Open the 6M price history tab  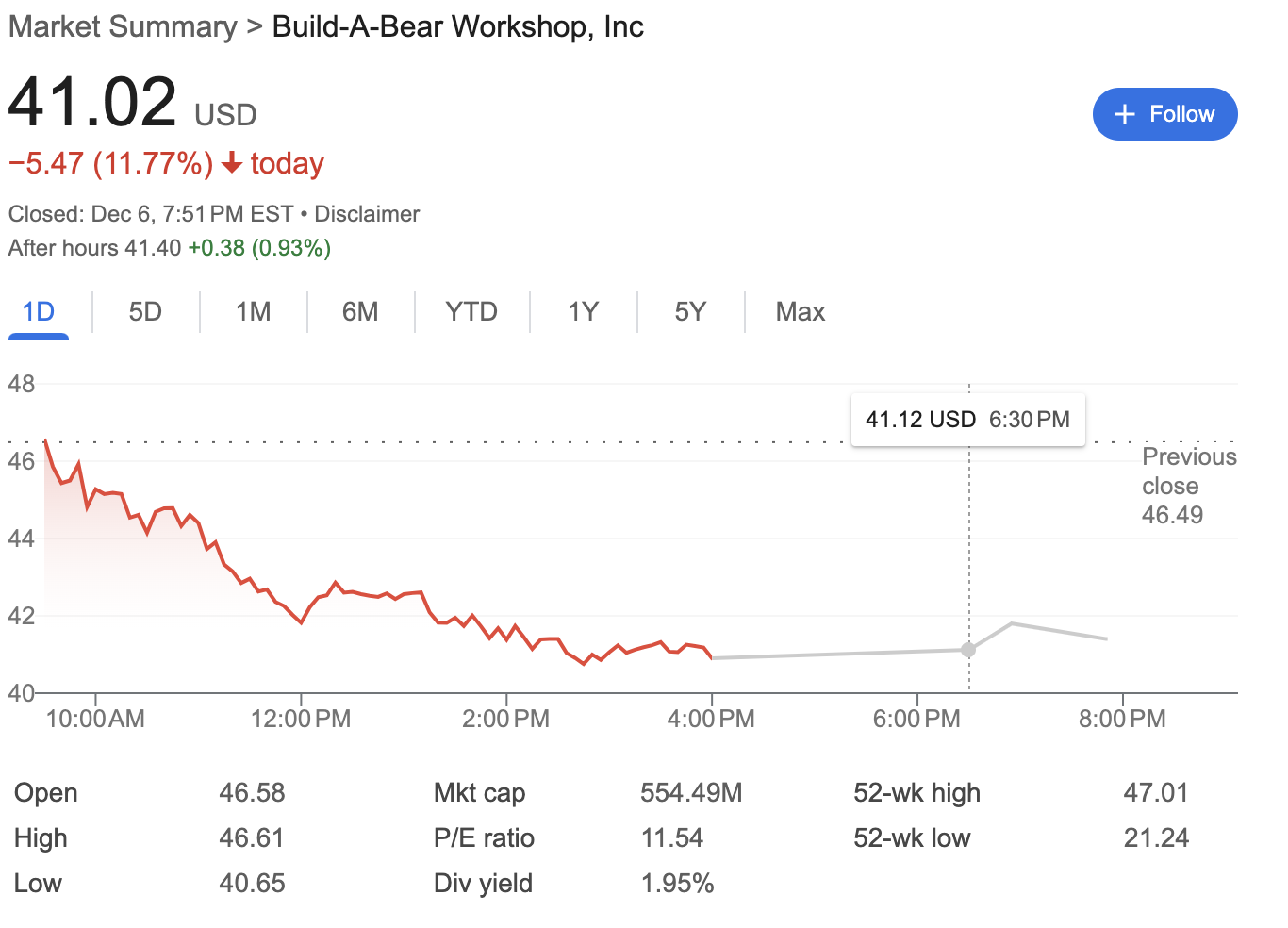click(x=360, y=311)
